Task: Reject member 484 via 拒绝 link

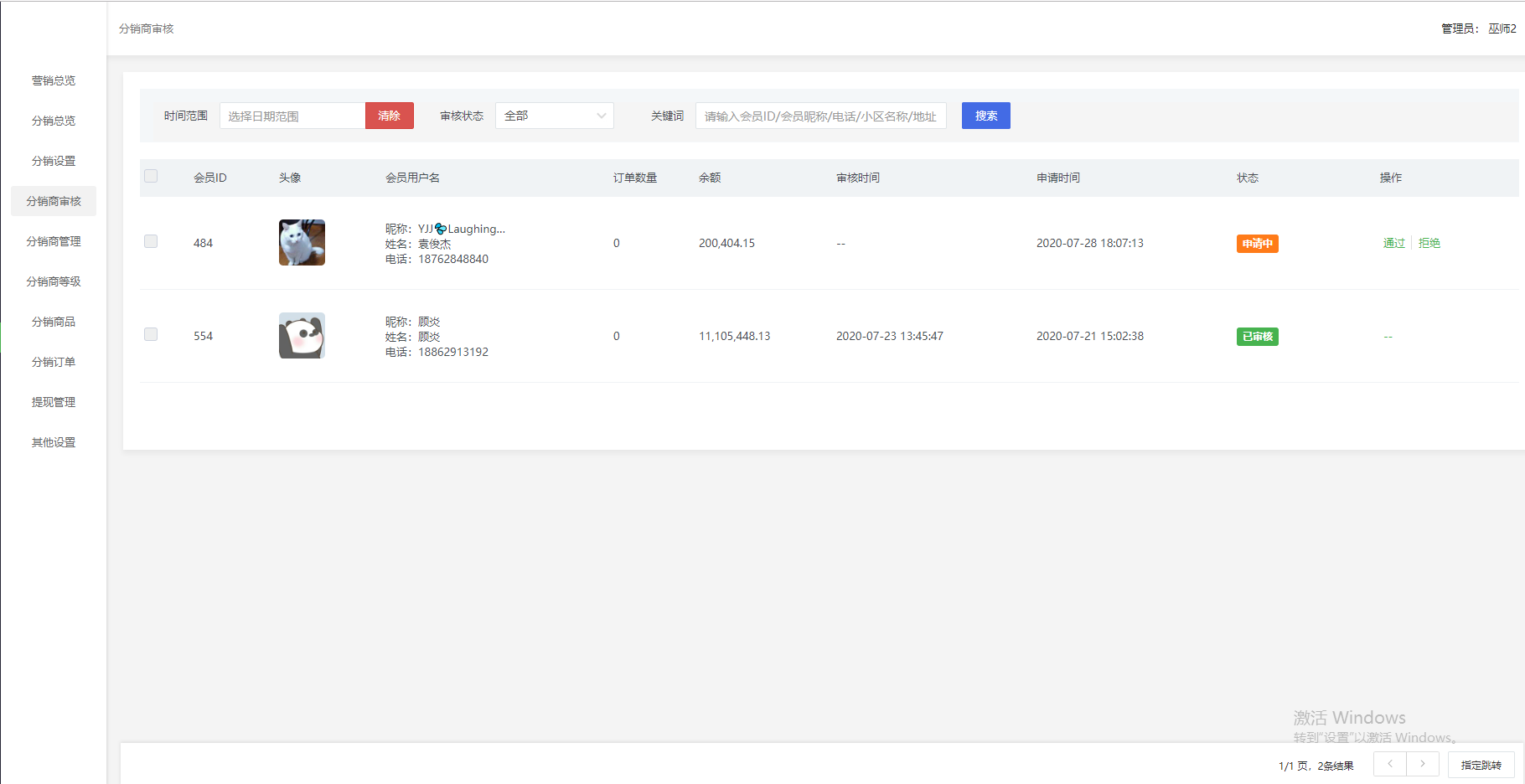Action: click(x=1429, y=243)
